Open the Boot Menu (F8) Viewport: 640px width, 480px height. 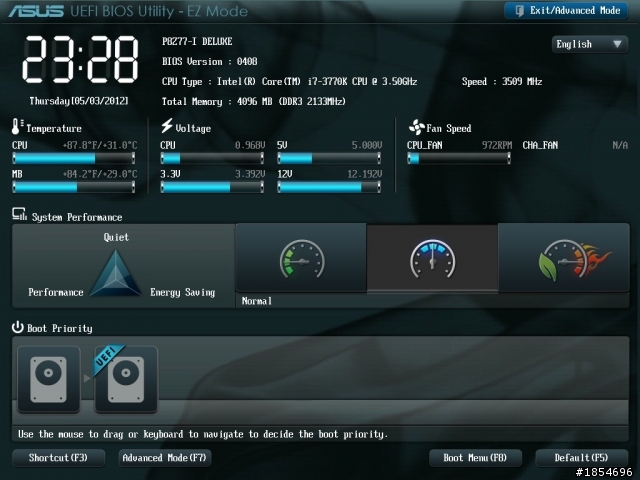click(475, 458)
